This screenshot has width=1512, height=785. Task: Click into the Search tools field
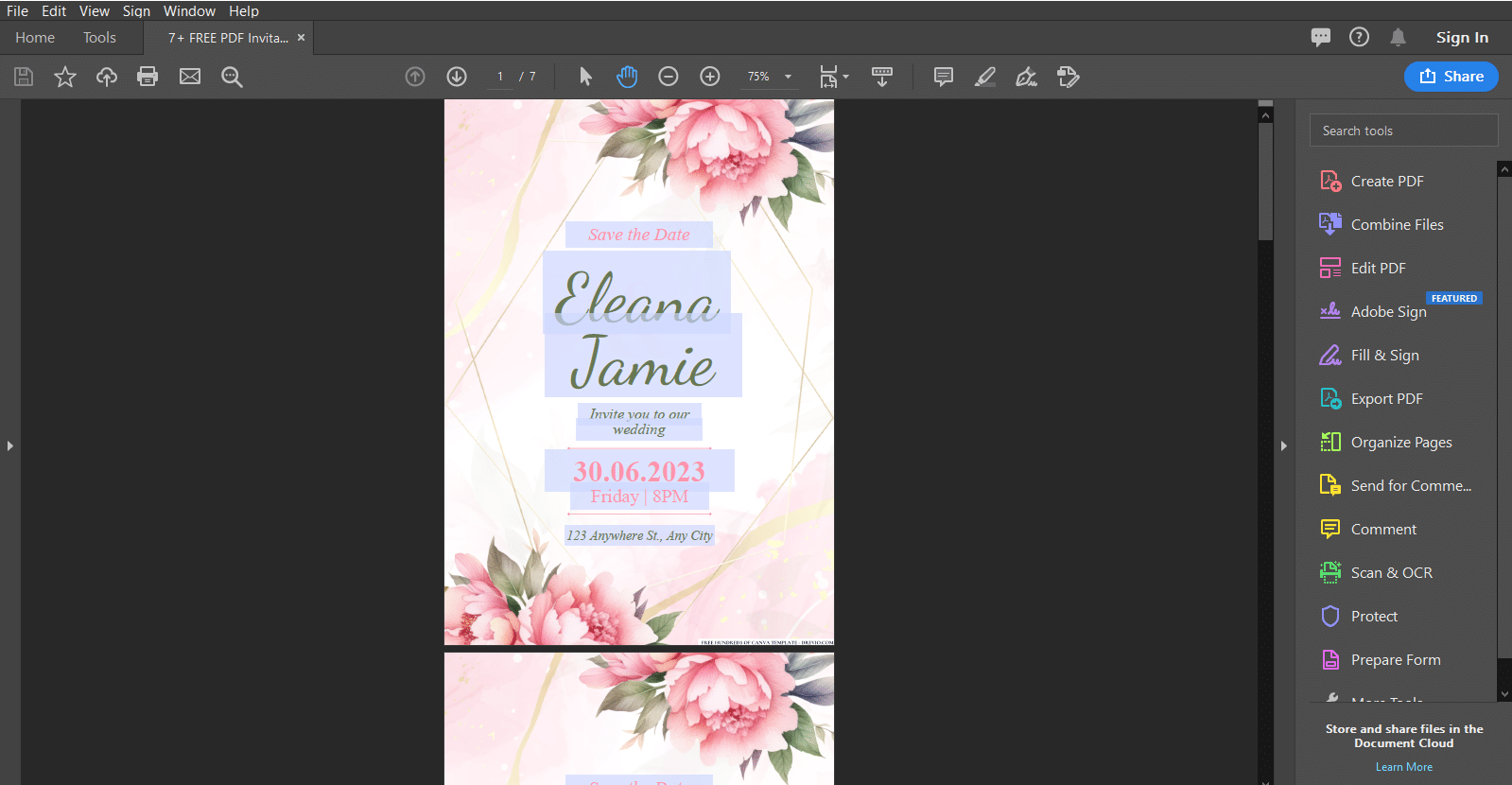tap(1403, 131)
